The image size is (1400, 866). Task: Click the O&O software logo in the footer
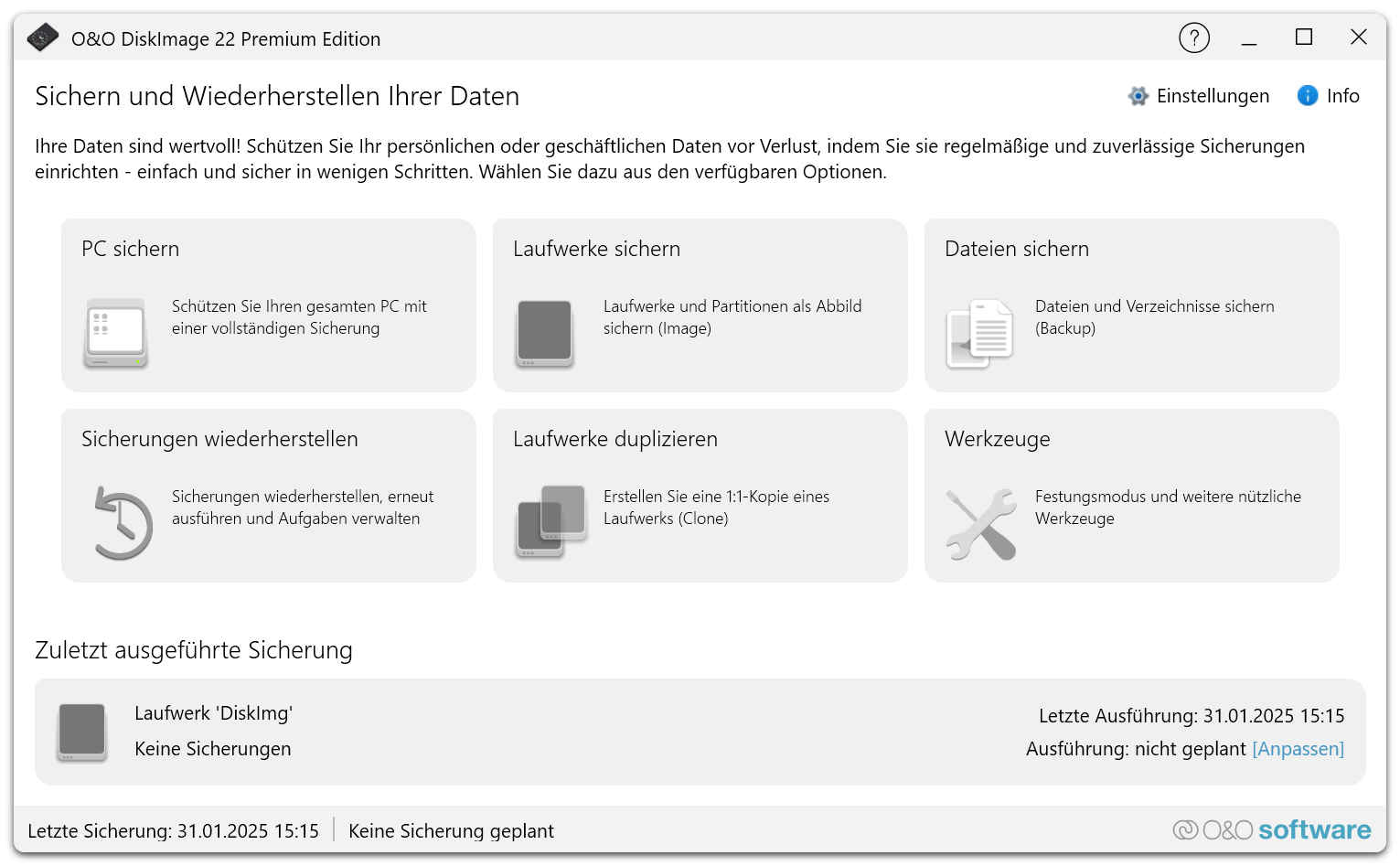(1272, 829)
